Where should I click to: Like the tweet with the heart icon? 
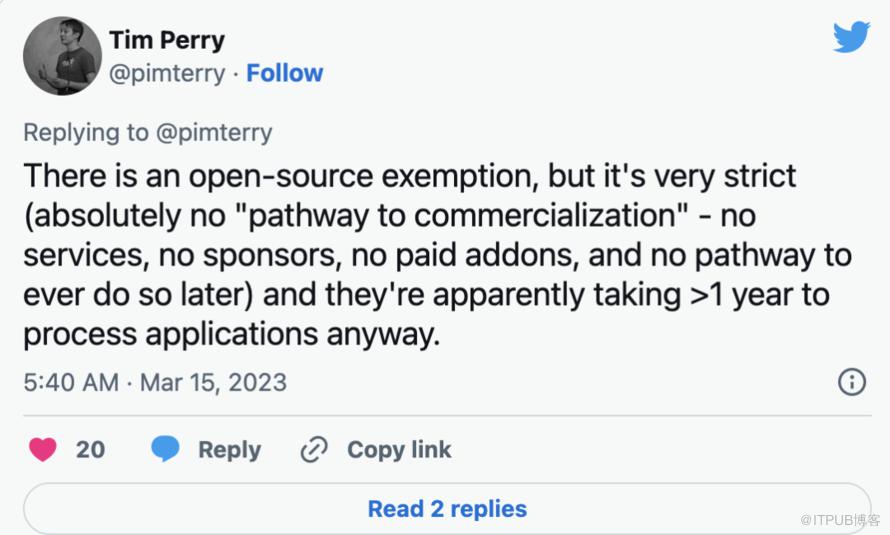(43, 449)
